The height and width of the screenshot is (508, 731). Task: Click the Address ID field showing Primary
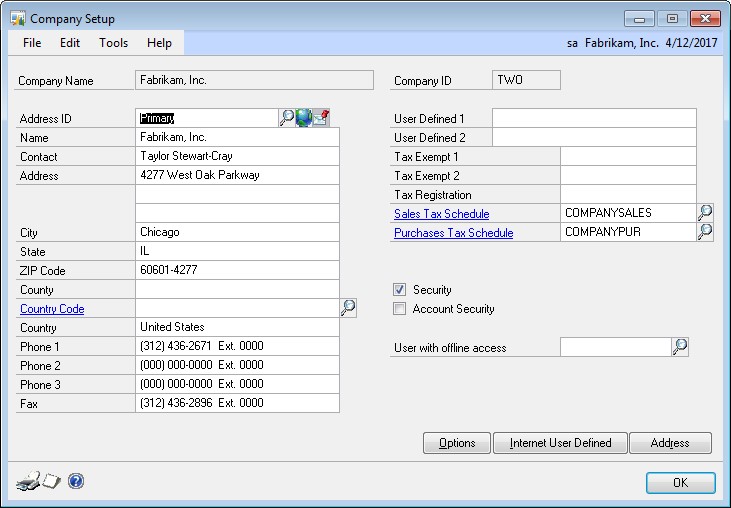click(207, 118)
